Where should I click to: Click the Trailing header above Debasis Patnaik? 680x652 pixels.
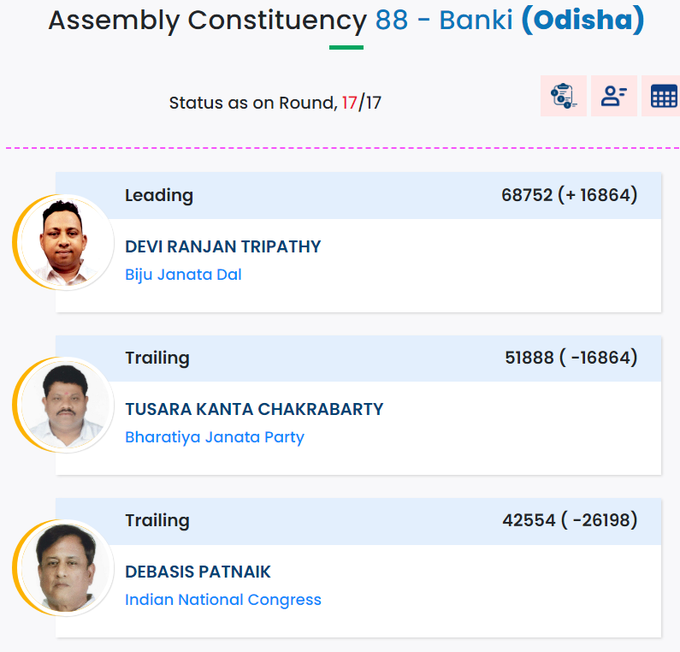tap(157, 521)
